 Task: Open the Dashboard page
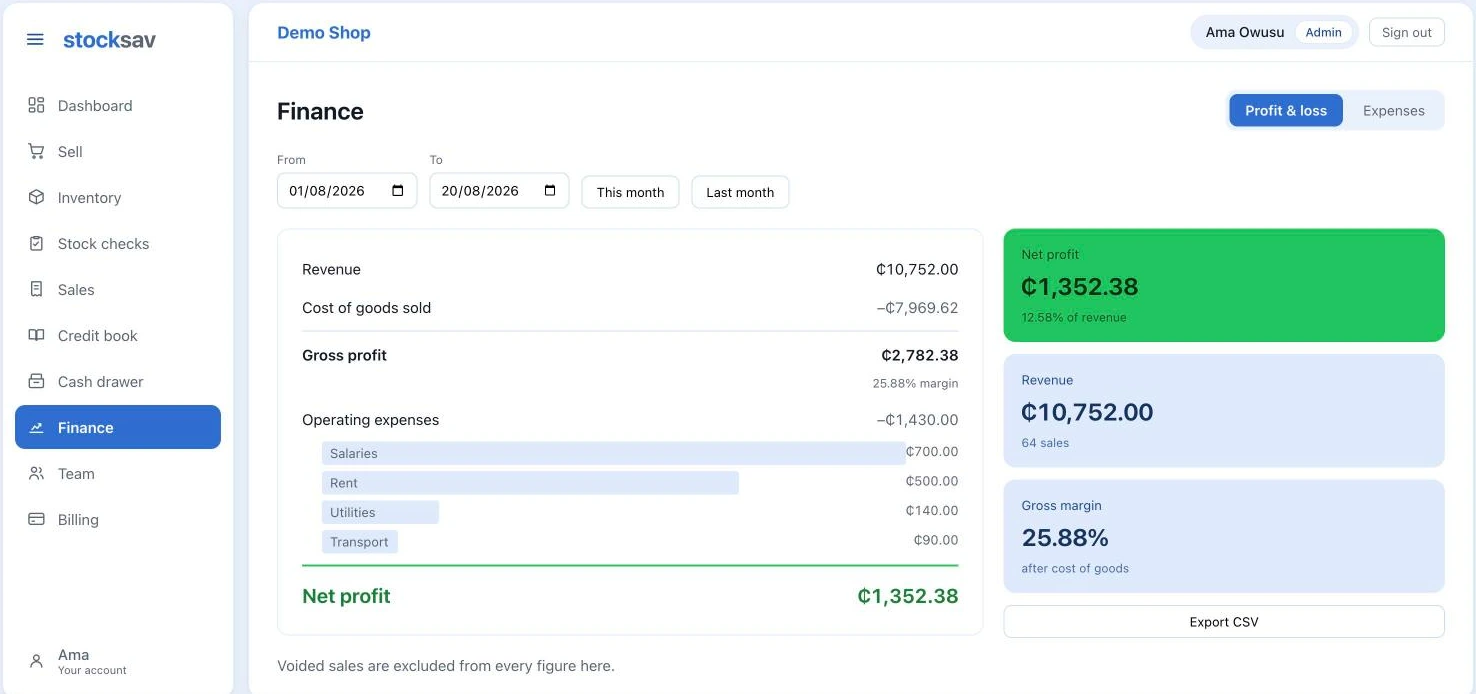point(118,105)
